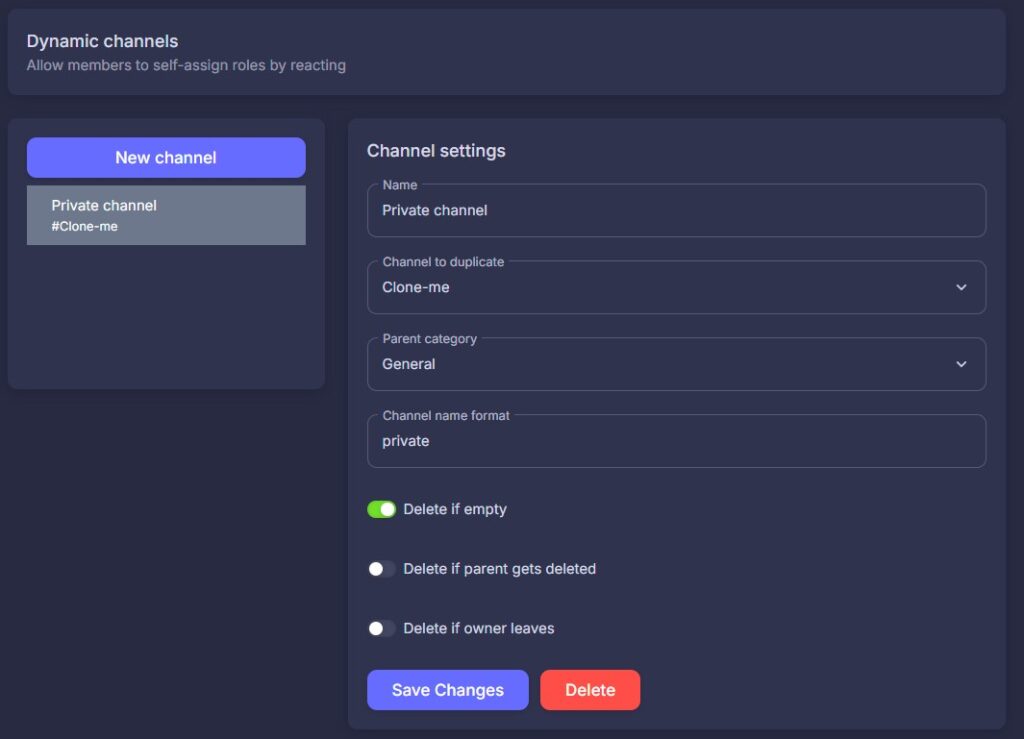Click the "Delete if empty" label text
Image resolution: width=1024 pixels, height=739 pixels.
click(x=455, y=510)
